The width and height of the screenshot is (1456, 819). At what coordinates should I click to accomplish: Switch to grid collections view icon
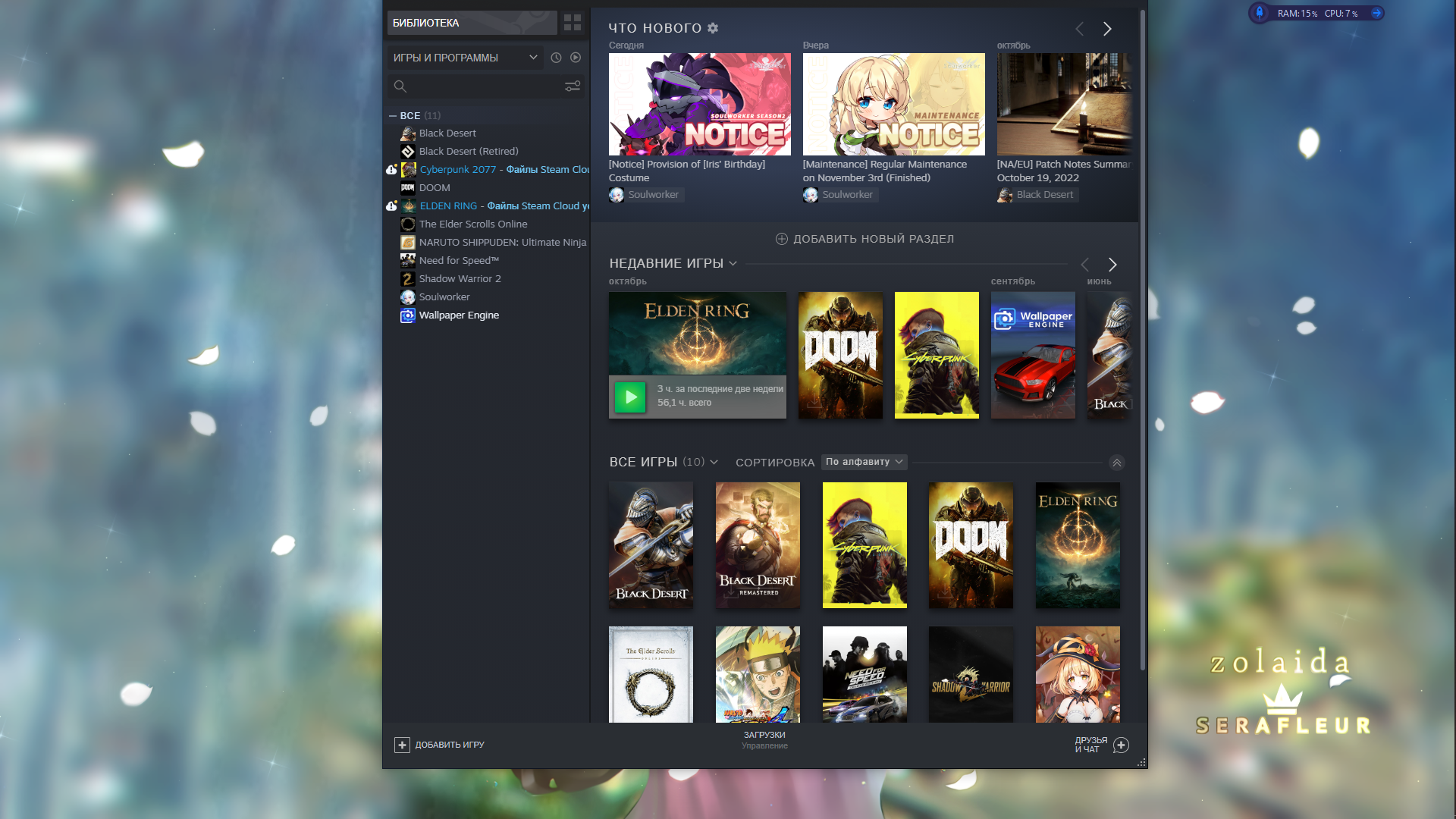[573, 23]
